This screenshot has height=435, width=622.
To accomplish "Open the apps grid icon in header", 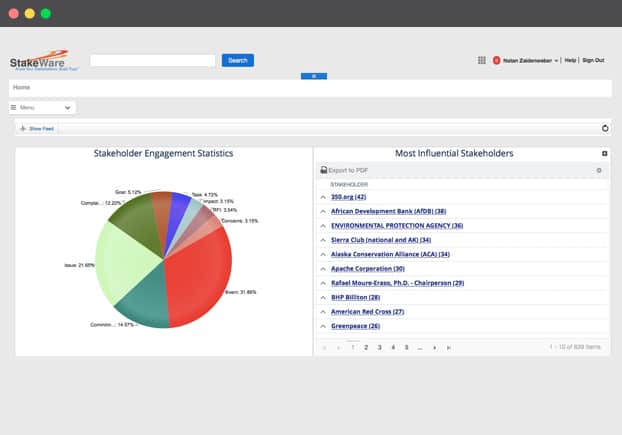I will 481,60.
